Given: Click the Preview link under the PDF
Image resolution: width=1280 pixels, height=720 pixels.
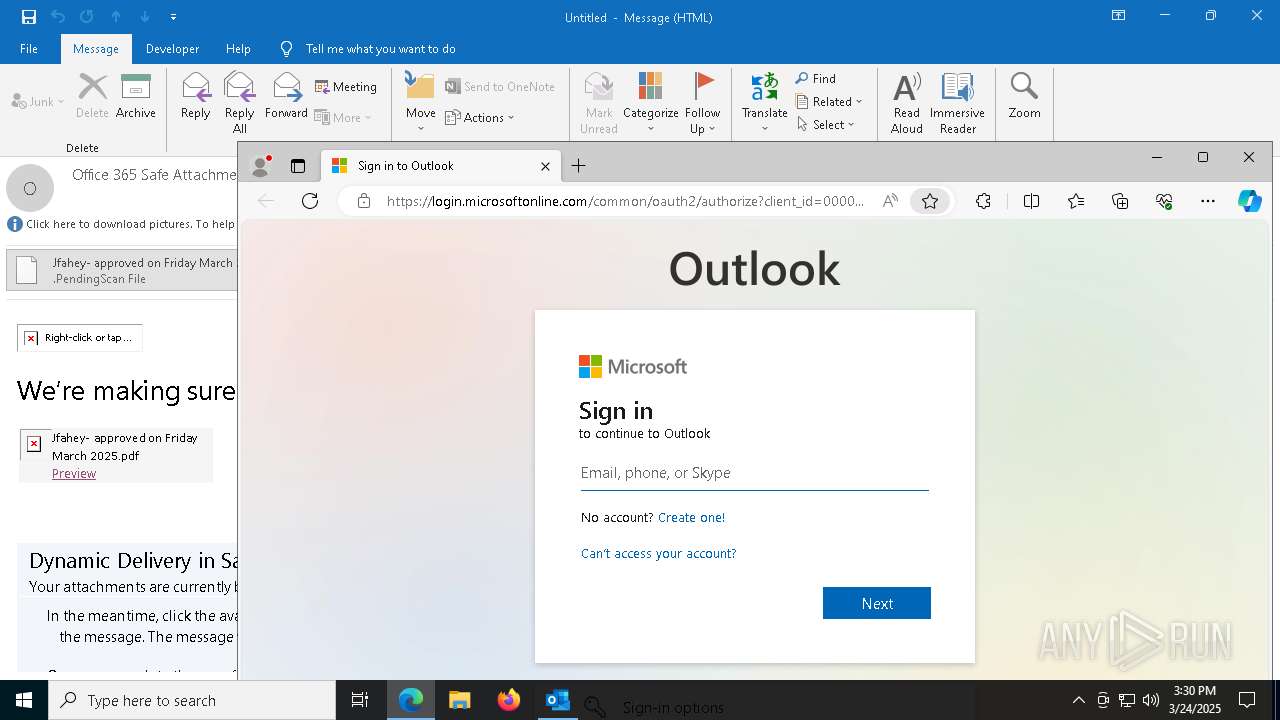Looking at the screenshot, I should (x=74, y=473).
